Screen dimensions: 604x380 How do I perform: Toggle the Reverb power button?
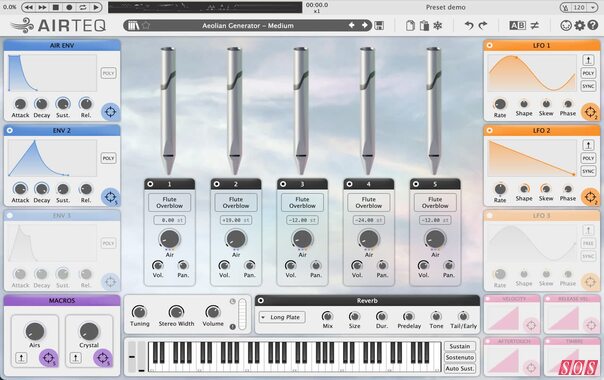(x=261, y=300)
